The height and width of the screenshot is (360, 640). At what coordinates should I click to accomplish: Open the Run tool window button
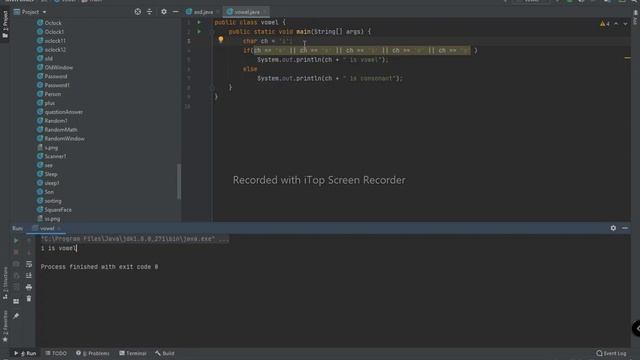[25, 353]
